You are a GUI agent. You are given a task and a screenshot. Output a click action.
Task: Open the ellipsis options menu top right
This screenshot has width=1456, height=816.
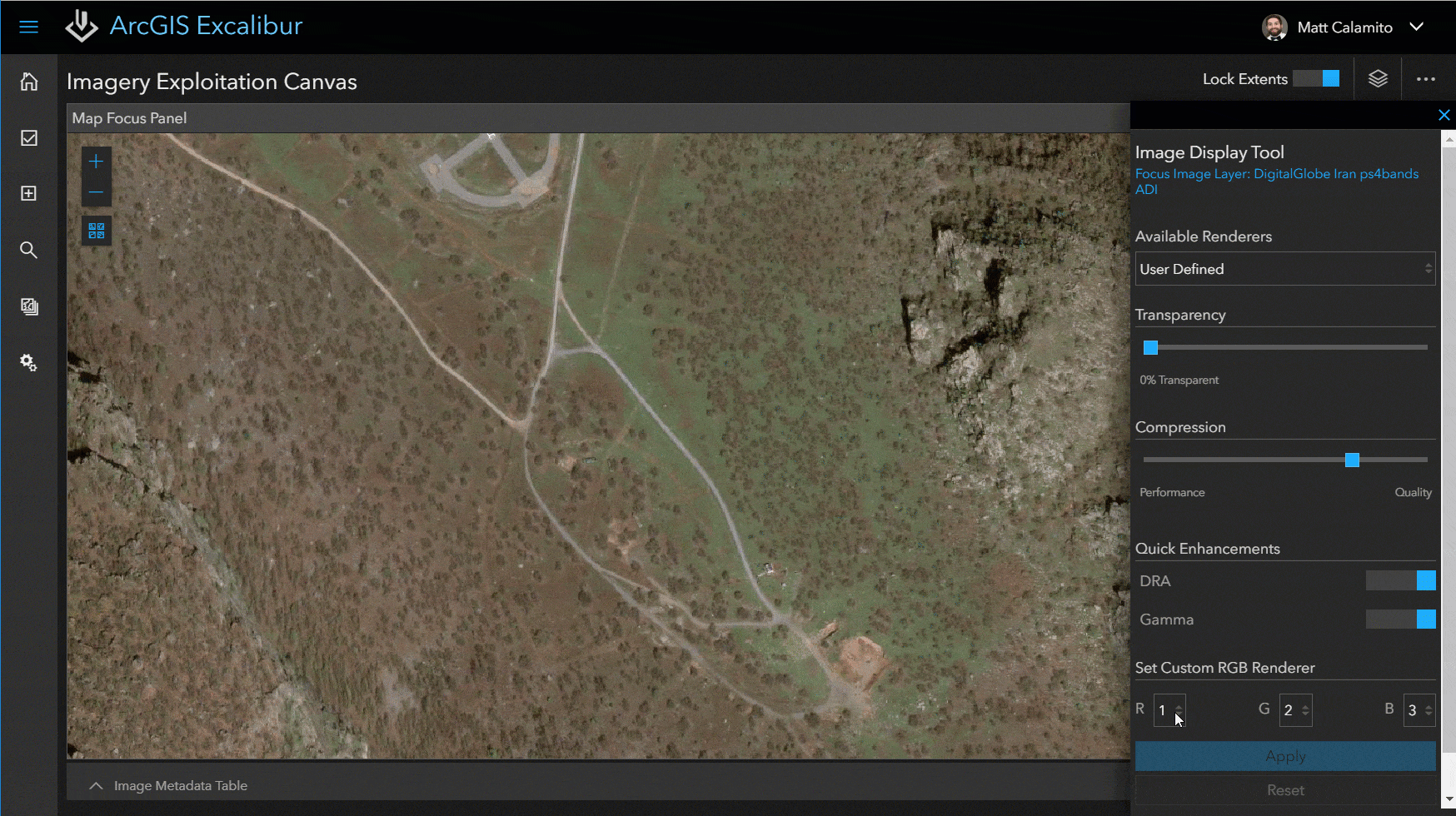tap(1426, 78)
